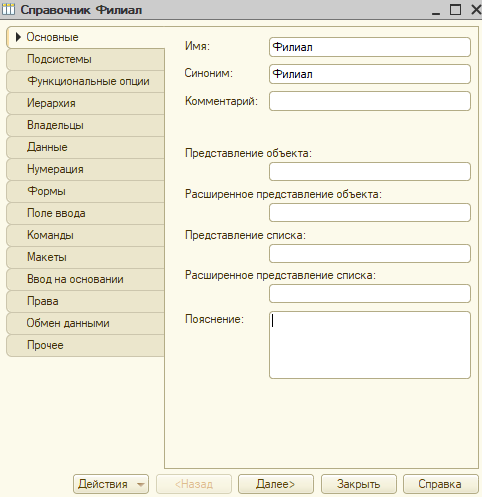Open the Данные tab
The image size is (482, 497).
pyautogui.click(x=85, y=147)
